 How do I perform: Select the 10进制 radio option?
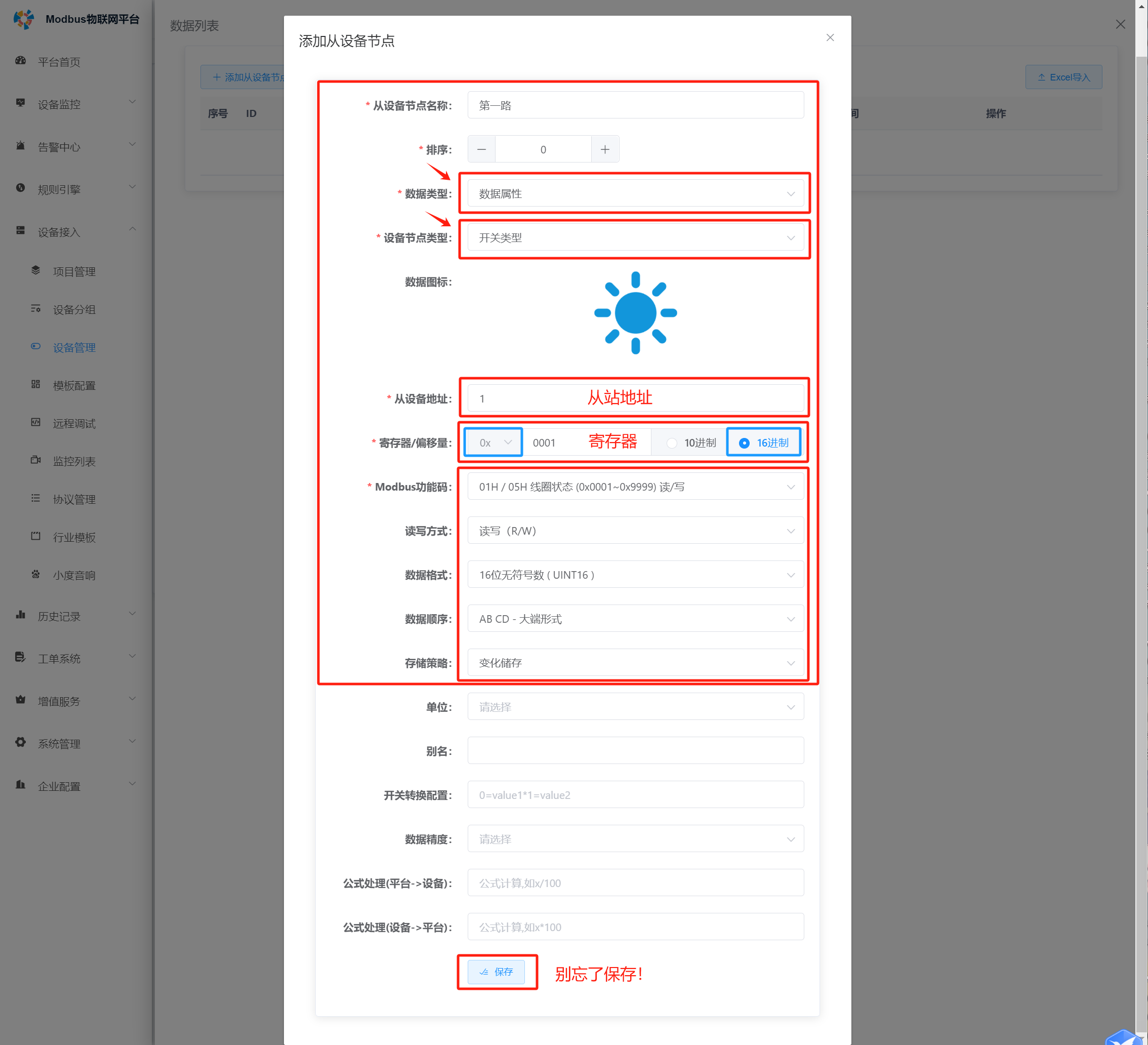pyautogui.click(x=672, y=443)
